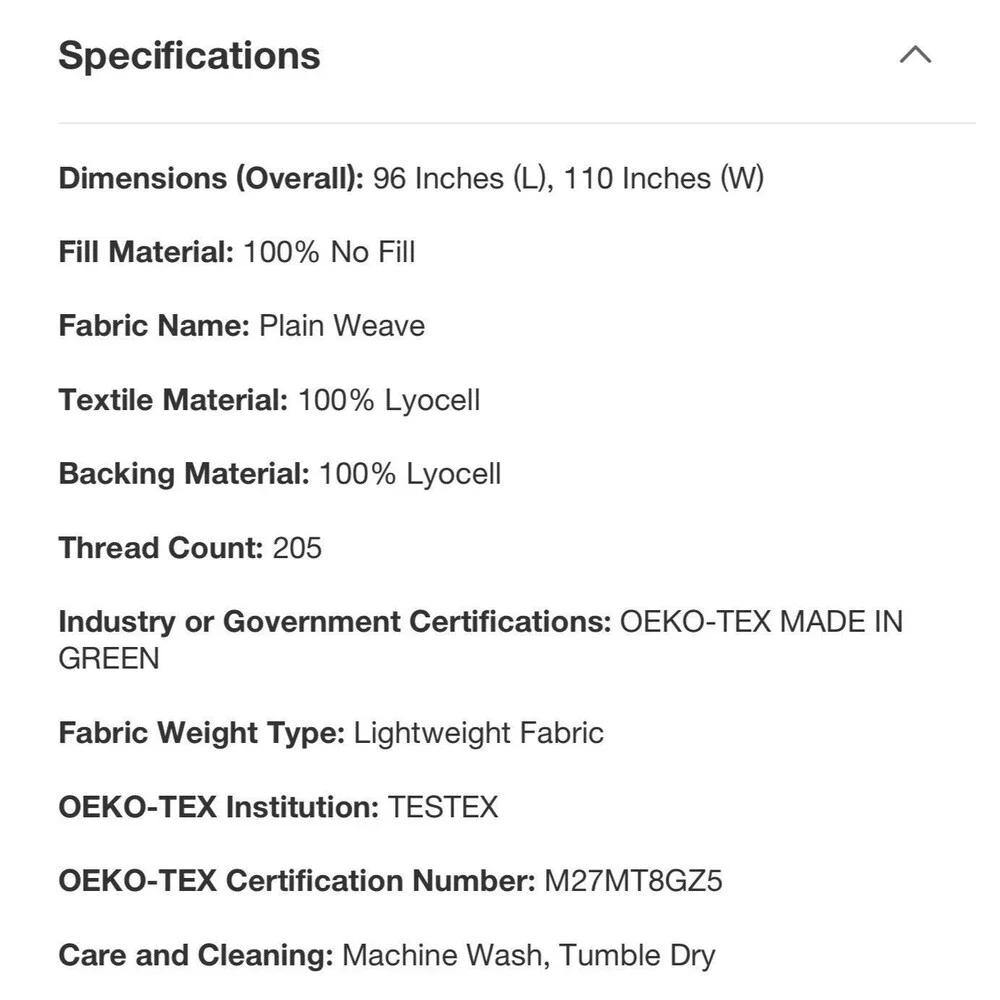Click the Machine Wash, Tumble Dry value
Screen dimensions: 1000x1000
529,955
